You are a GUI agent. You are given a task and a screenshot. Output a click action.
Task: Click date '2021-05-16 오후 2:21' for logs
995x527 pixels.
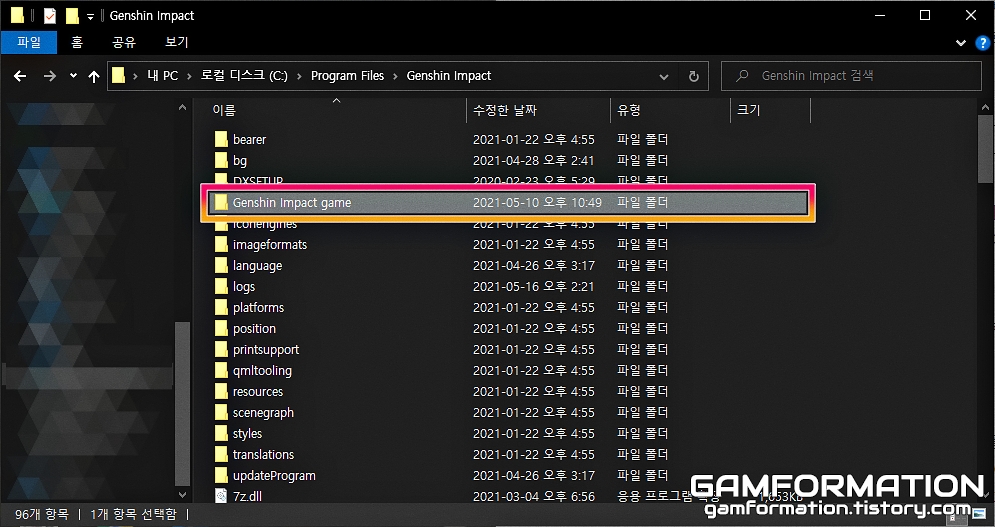click(534, 286)
